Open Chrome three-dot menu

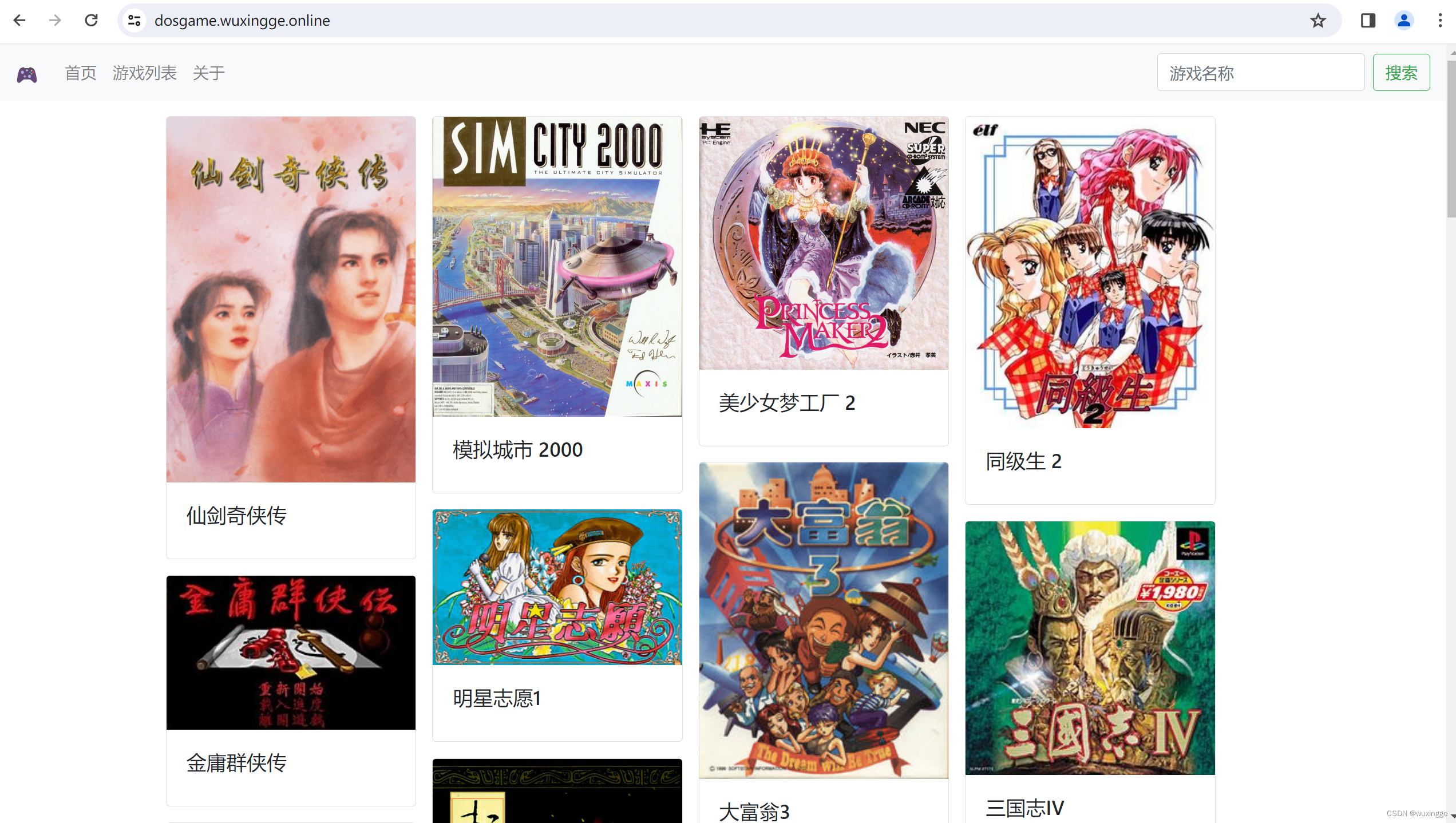[x=1440, y=21]
